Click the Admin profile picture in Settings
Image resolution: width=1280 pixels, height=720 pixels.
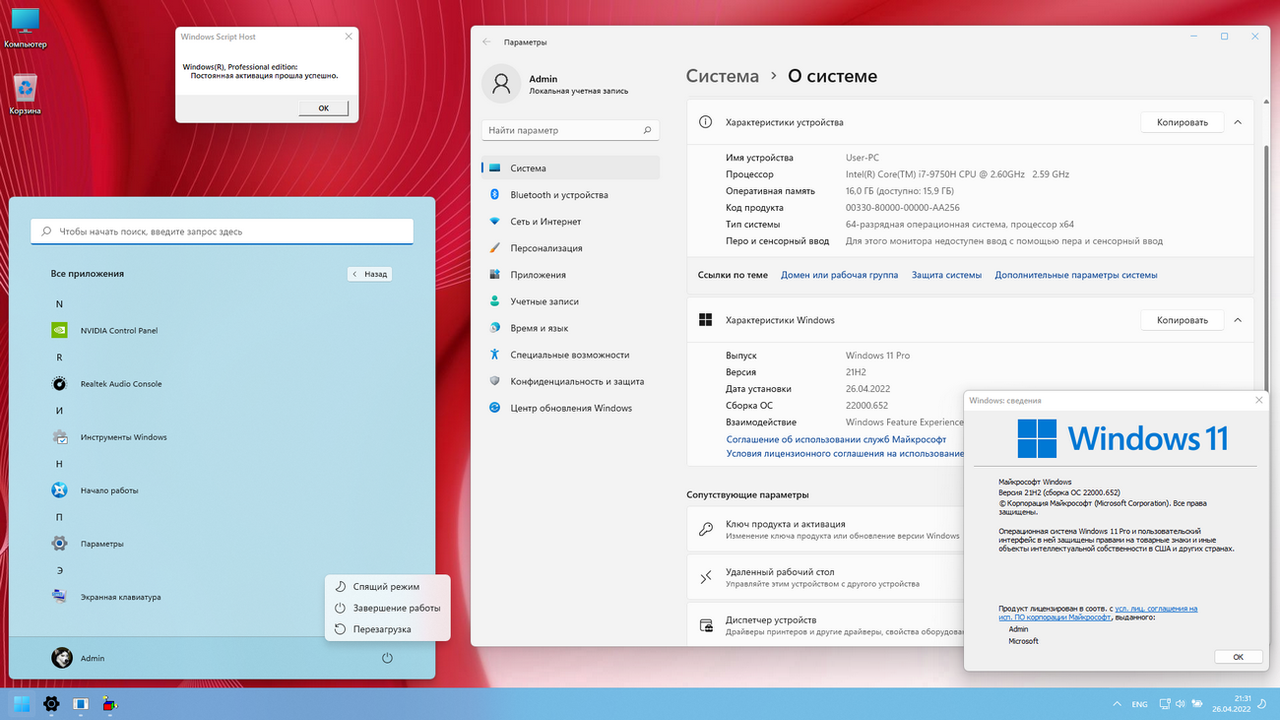tap(500, 84)
